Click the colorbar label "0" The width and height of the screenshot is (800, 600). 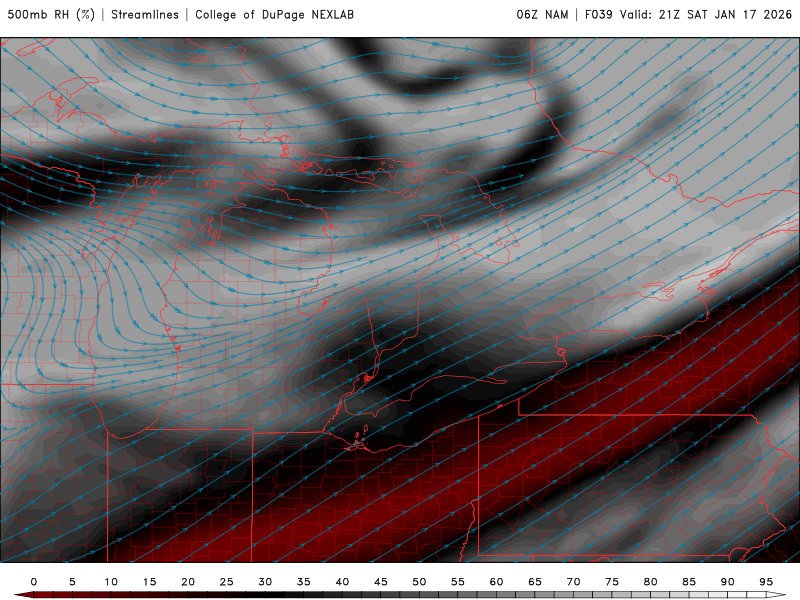[x=34, y=582]
